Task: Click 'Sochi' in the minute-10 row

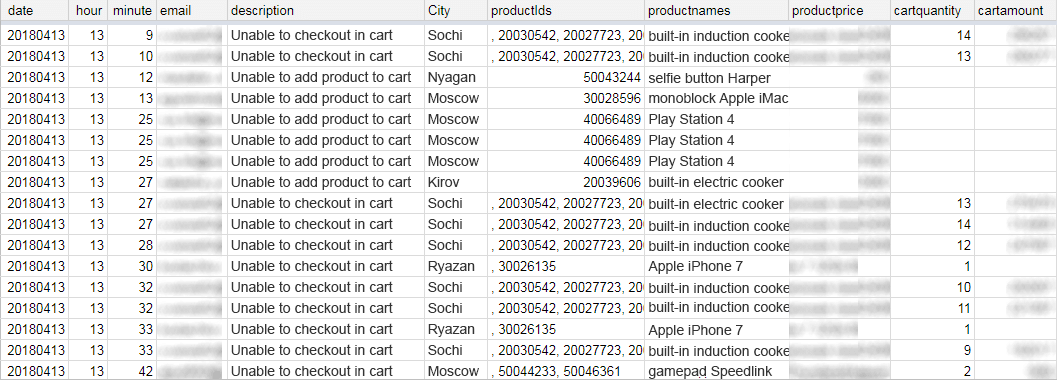Action: click(455, 57)
